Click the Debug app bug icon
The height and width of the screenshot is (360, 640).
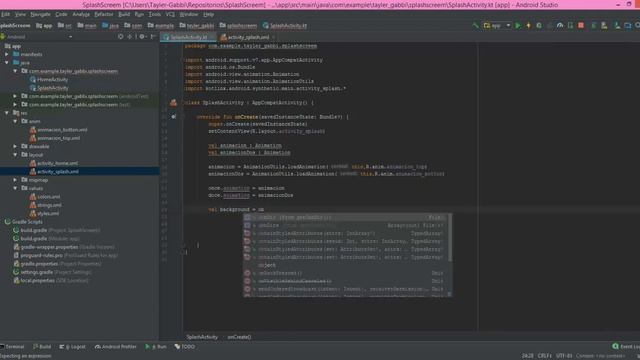click(x=539, y=25)
